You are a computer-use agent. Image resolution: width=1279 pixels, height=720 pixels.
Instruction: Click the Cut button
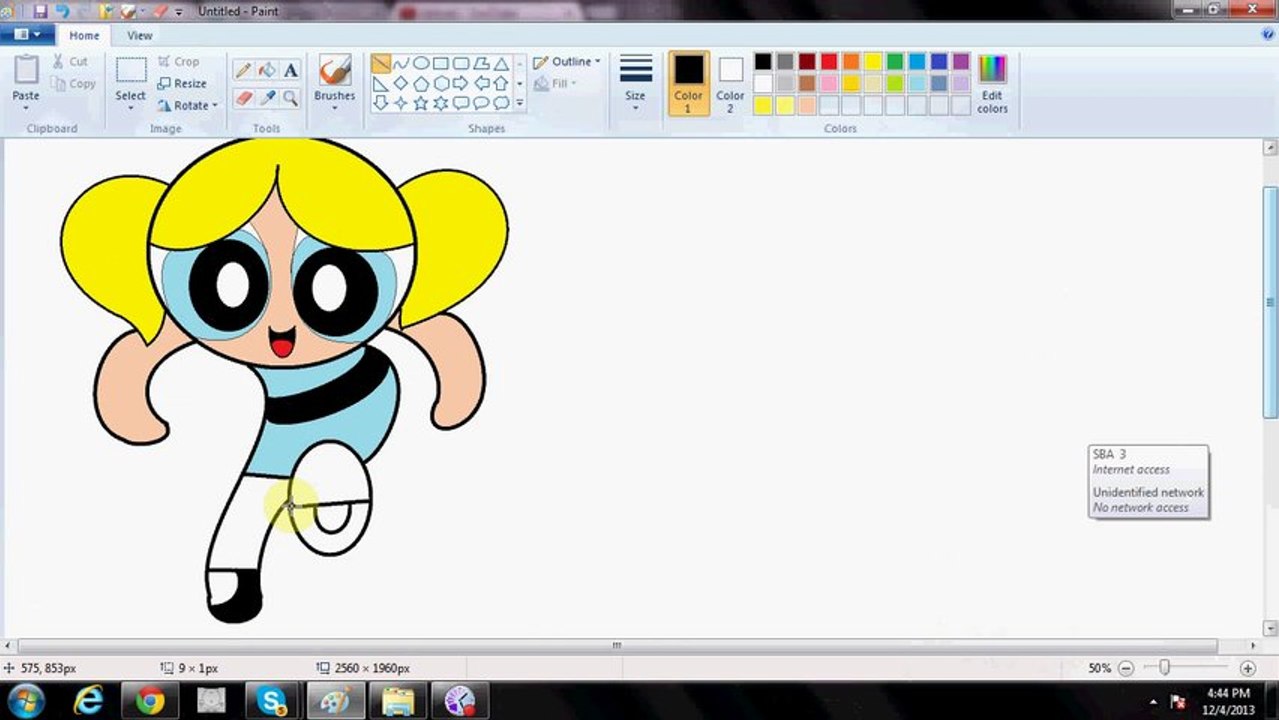point(70,62)
